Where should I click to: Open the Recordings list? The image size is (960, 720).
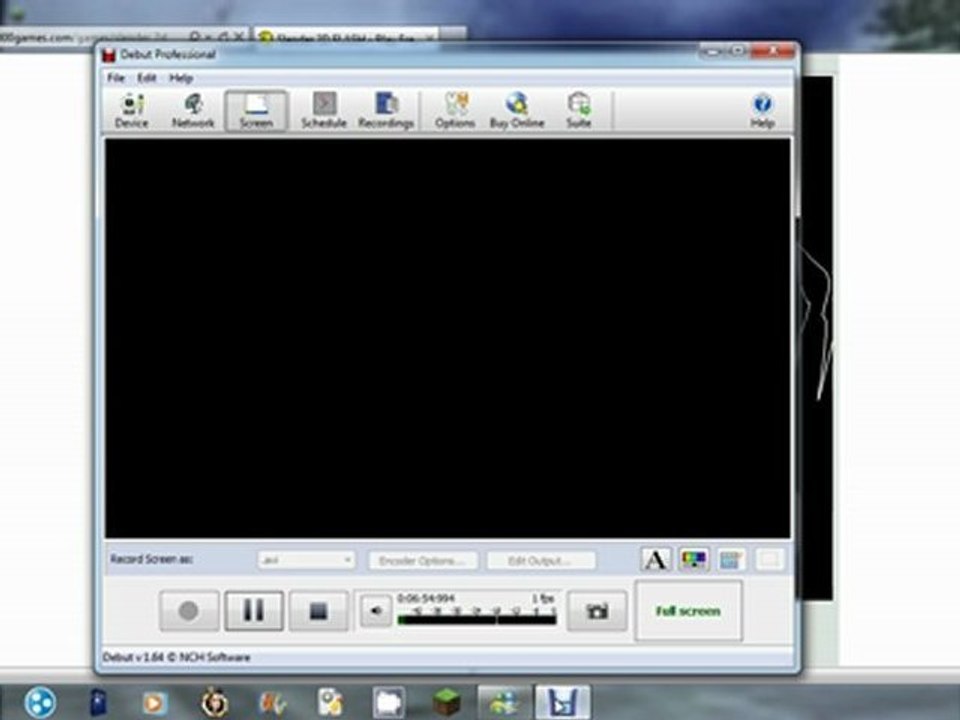(x=386, y=111)
